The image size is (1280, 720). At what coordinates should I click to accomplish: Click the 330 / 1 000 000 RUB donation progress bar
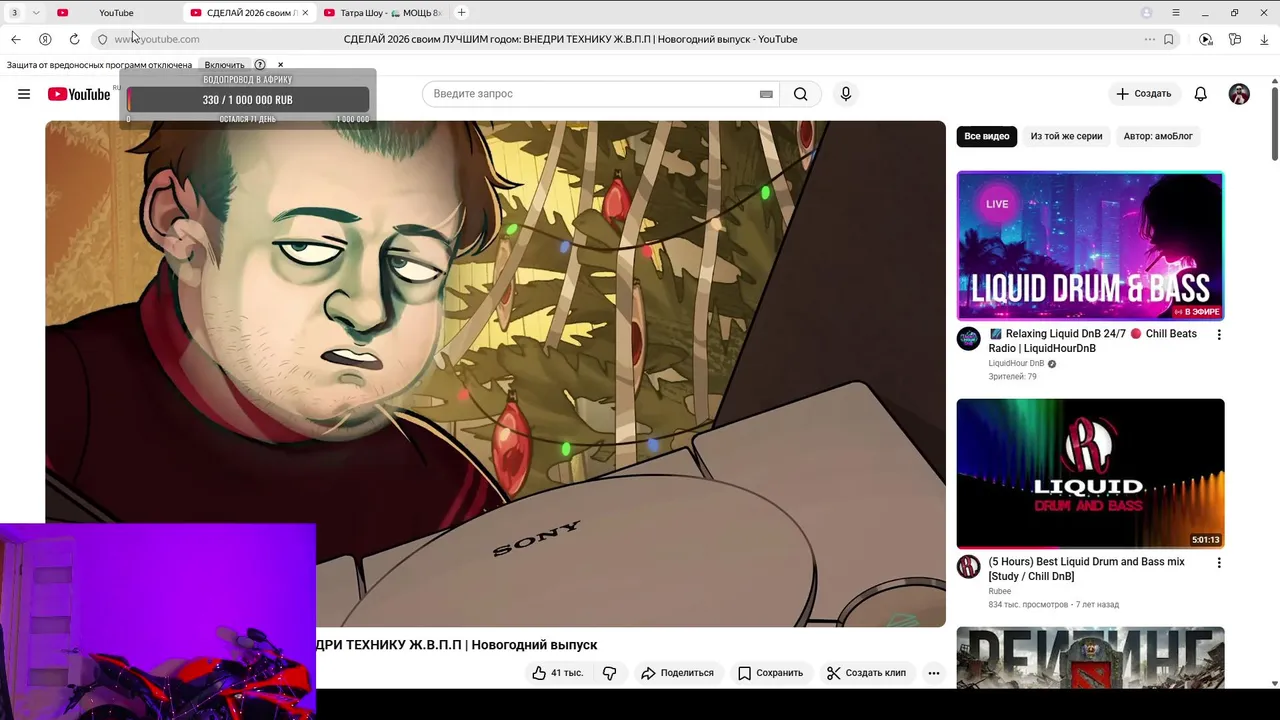tap(248, 100)
